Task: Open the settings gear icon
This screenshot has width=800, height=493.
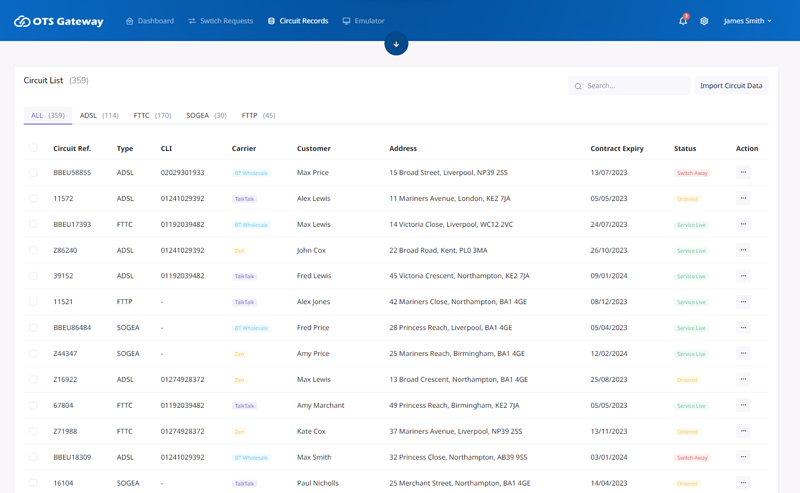Action: 704,21
